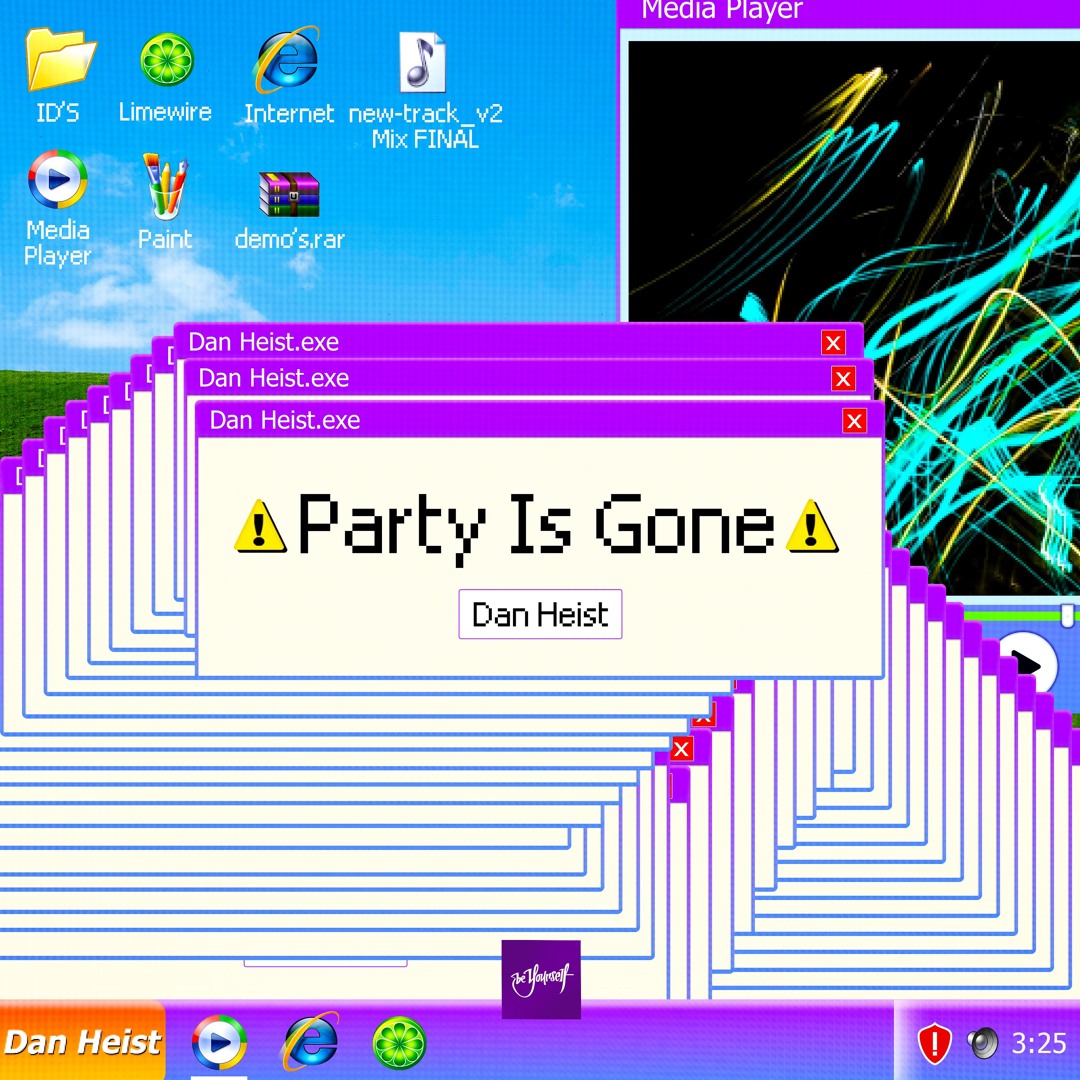Screen dimensions: 1080x1080
Task: Mute the speaker in the system tray
Action: [983, 1043]
